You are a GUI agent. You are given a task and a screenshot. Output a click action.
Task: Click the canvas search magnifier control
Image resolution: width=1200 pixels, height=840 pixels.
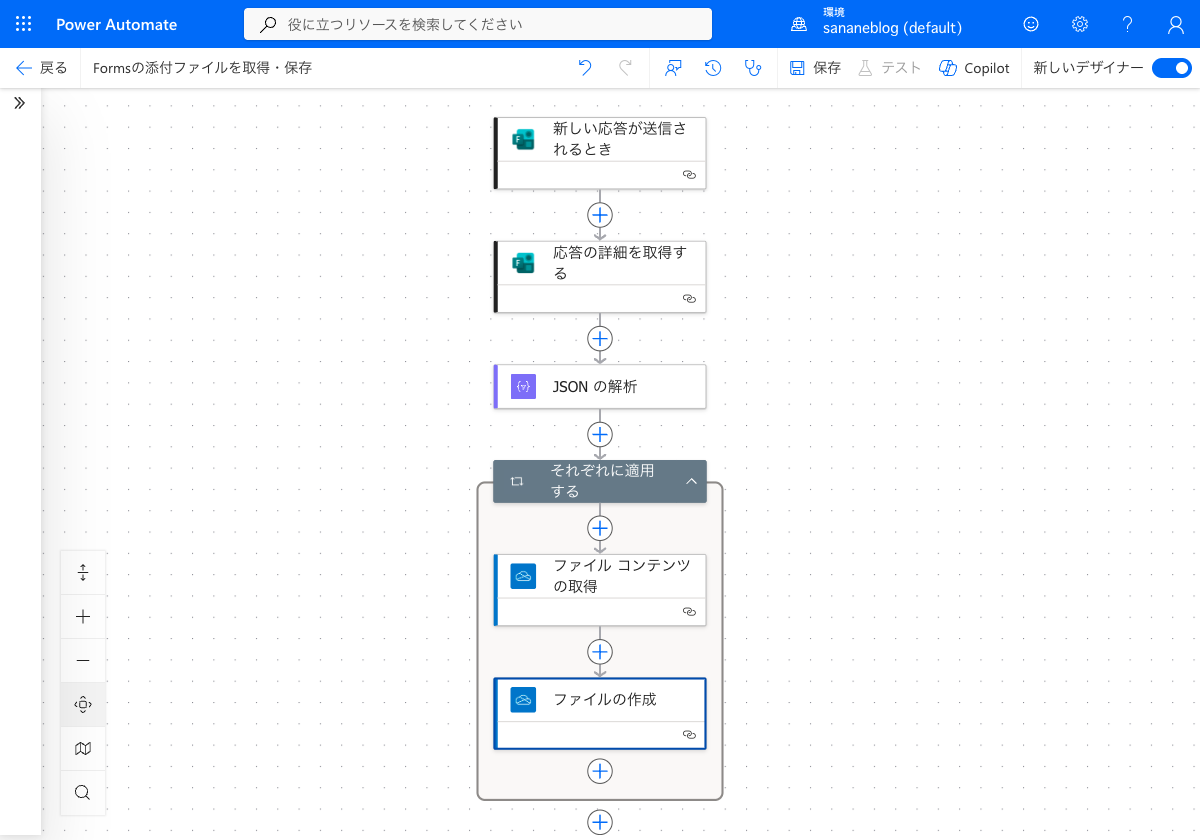(x=83, y=793)
